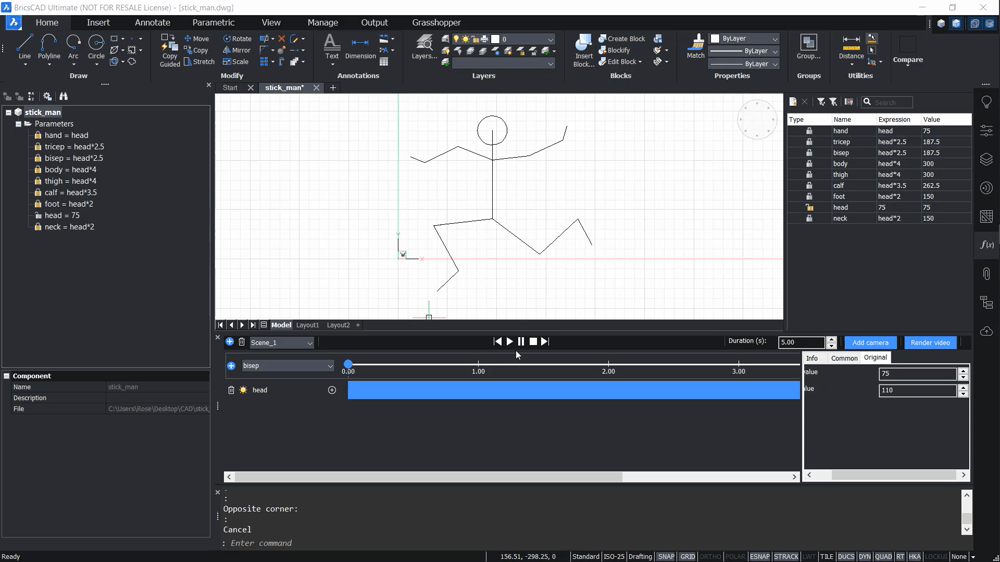Screen dimensions: 1000x562
Task: Open ByLayer color dropdown
Action: [x=745, y=38]
